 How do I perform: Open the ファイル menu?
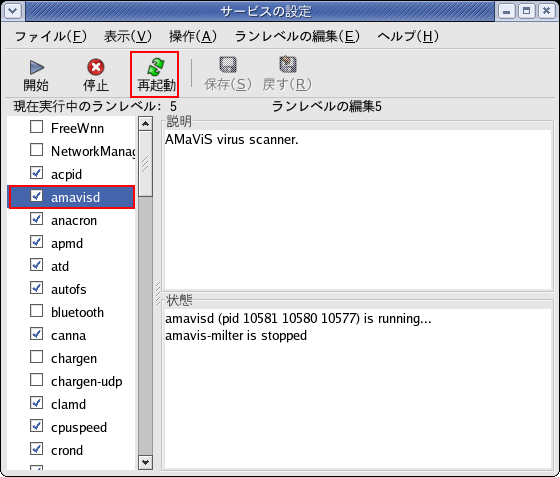51,36
